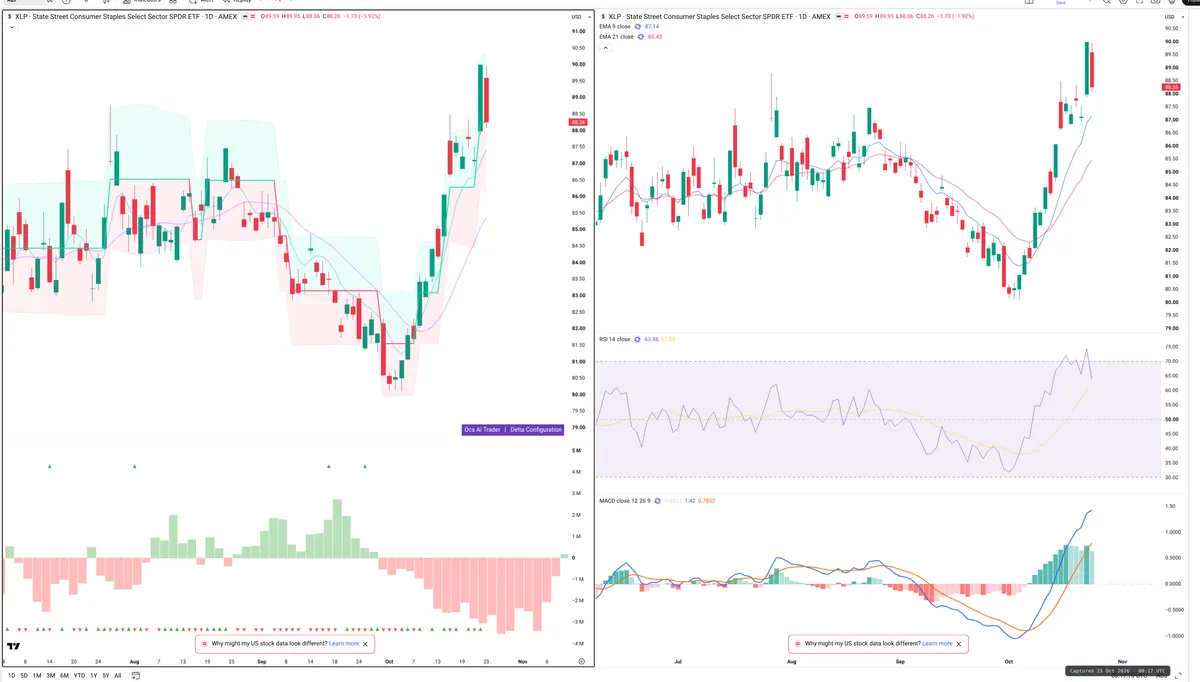Click flag icon on left chart data notice
The height and width of the screenshot is (682, 1200).
[205, 644]
